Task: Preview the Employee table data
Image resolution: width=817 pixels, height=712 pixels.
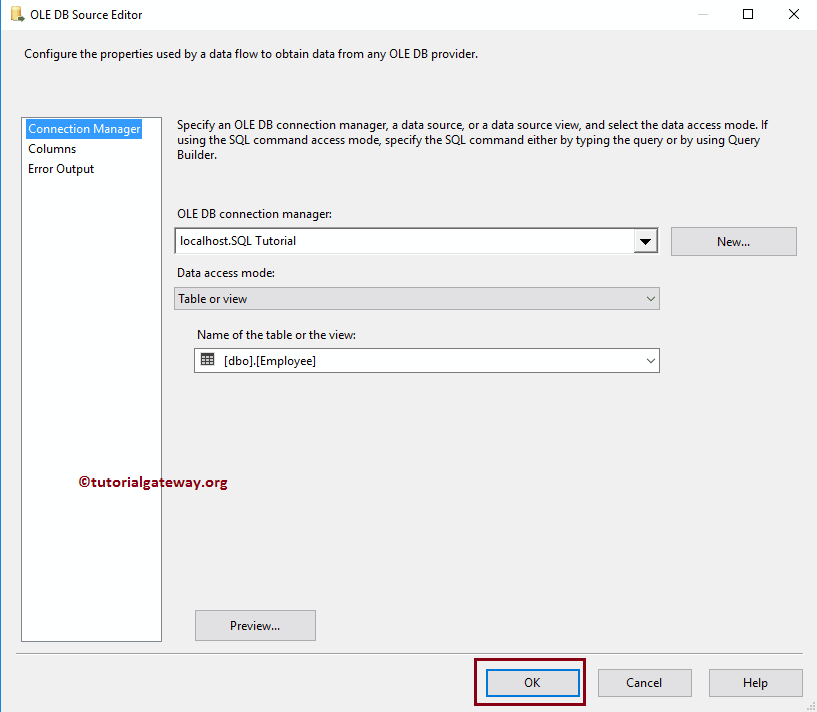Action: pyautogui.click(x=255, y=625)
